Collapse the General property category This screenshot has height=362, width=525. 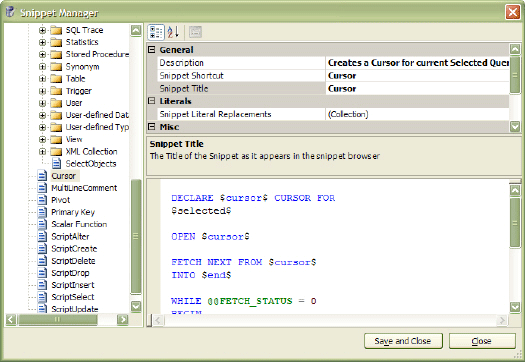click(x=152, y=50)
